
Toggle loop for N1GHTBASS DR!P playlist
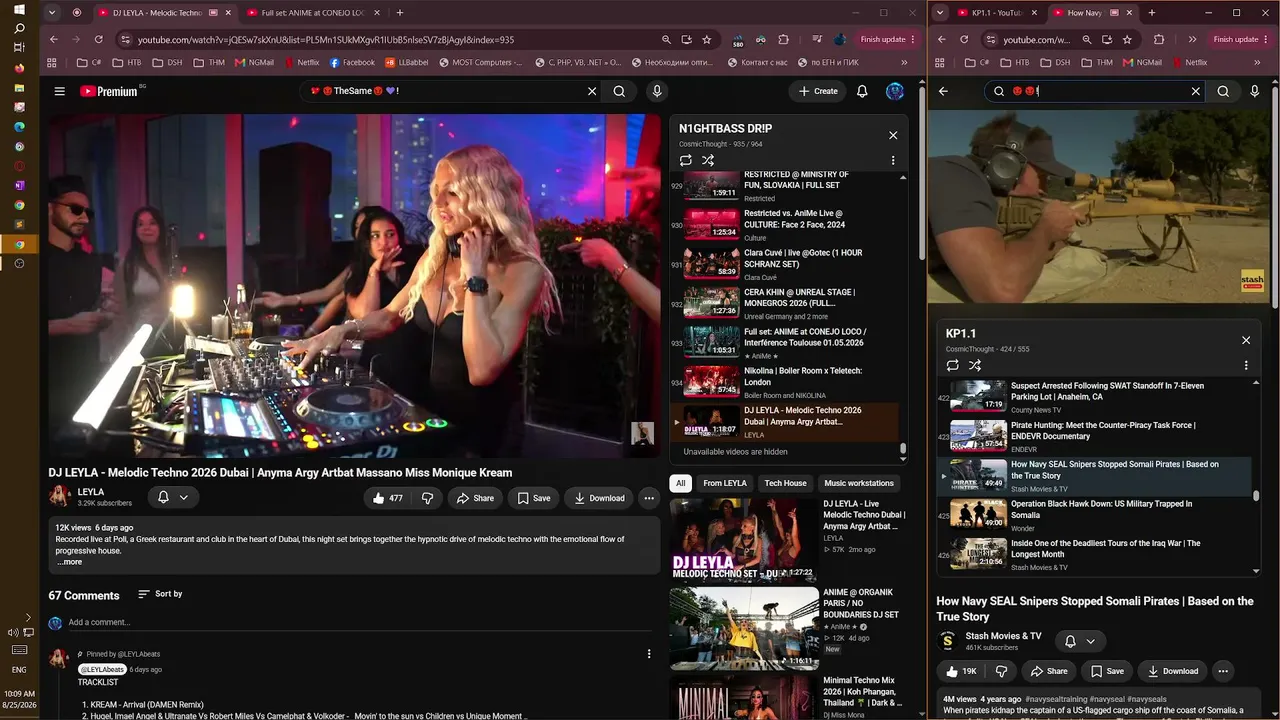[x=686, y=160]
